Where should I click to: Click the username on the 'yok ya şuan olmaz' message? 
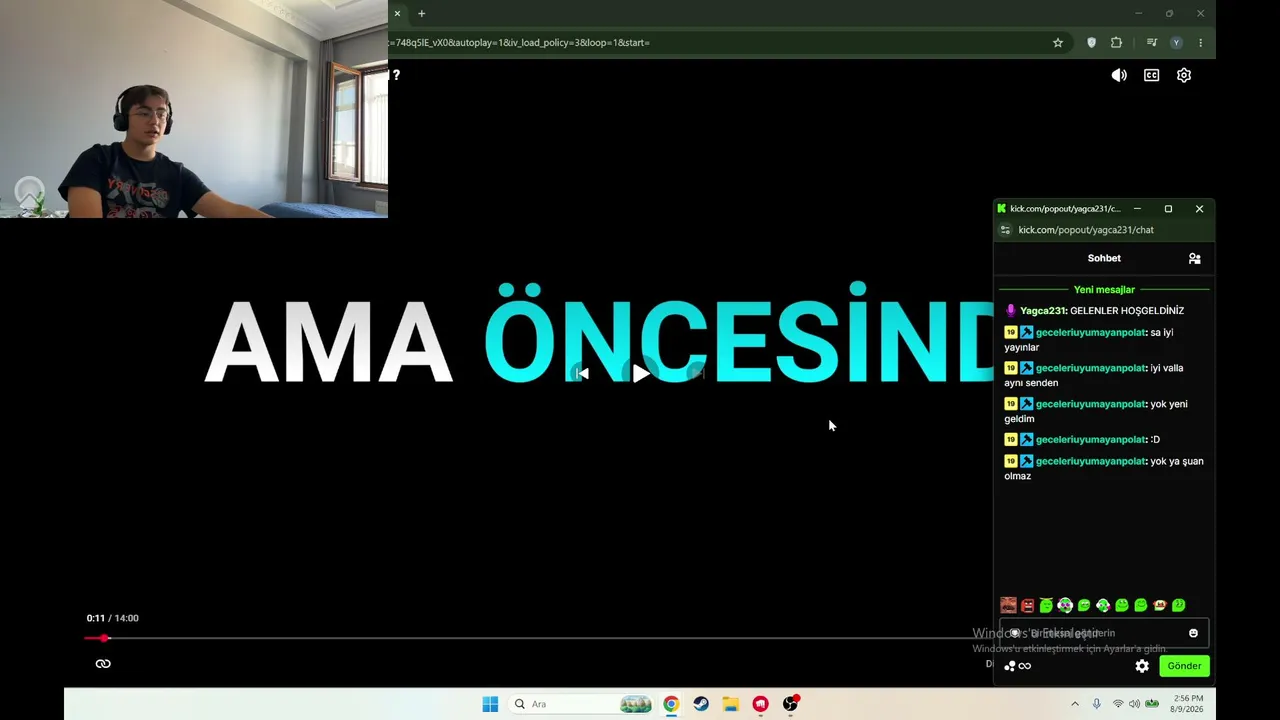pyautogui.click(x=1091, y=461)
